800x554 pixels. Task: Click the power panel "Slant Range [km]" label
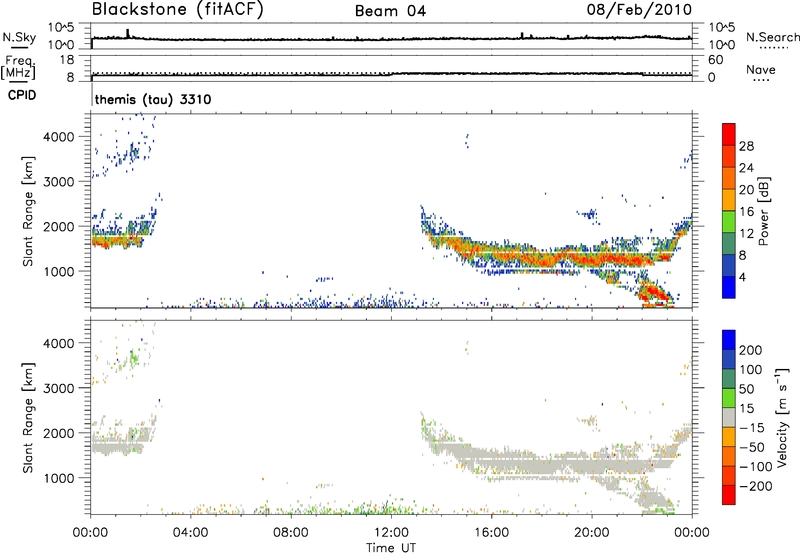point(28,211)
